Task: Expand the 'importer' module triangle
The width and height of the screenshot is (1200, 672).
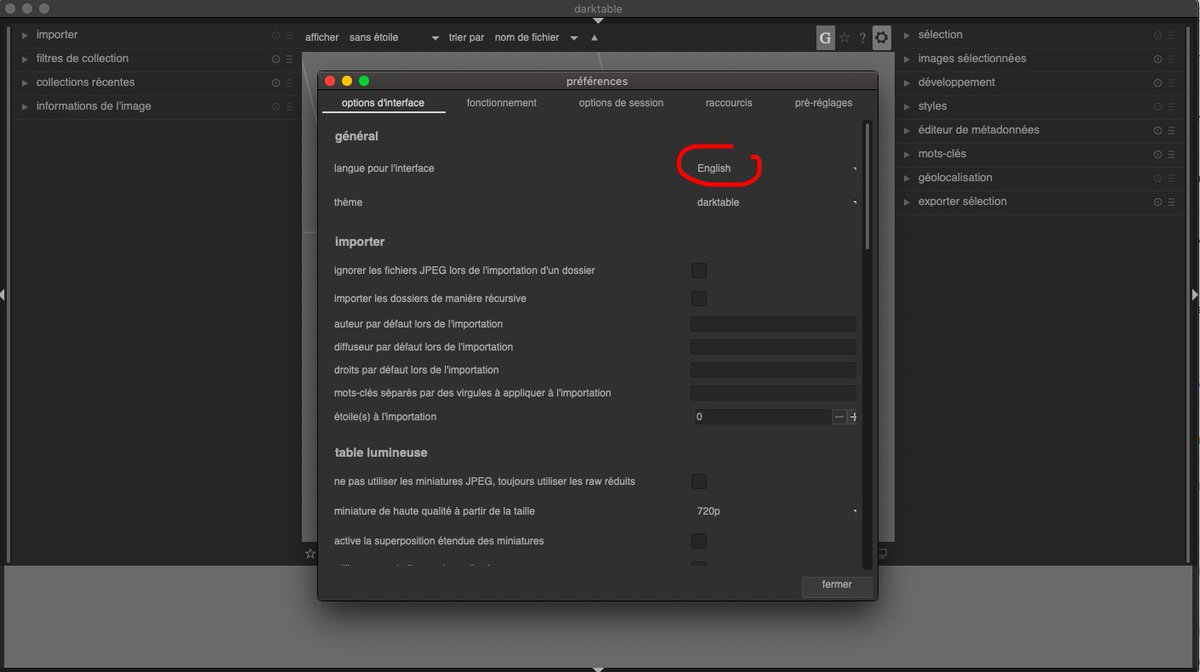Action: pyautogui.click(x=25, y=35)
